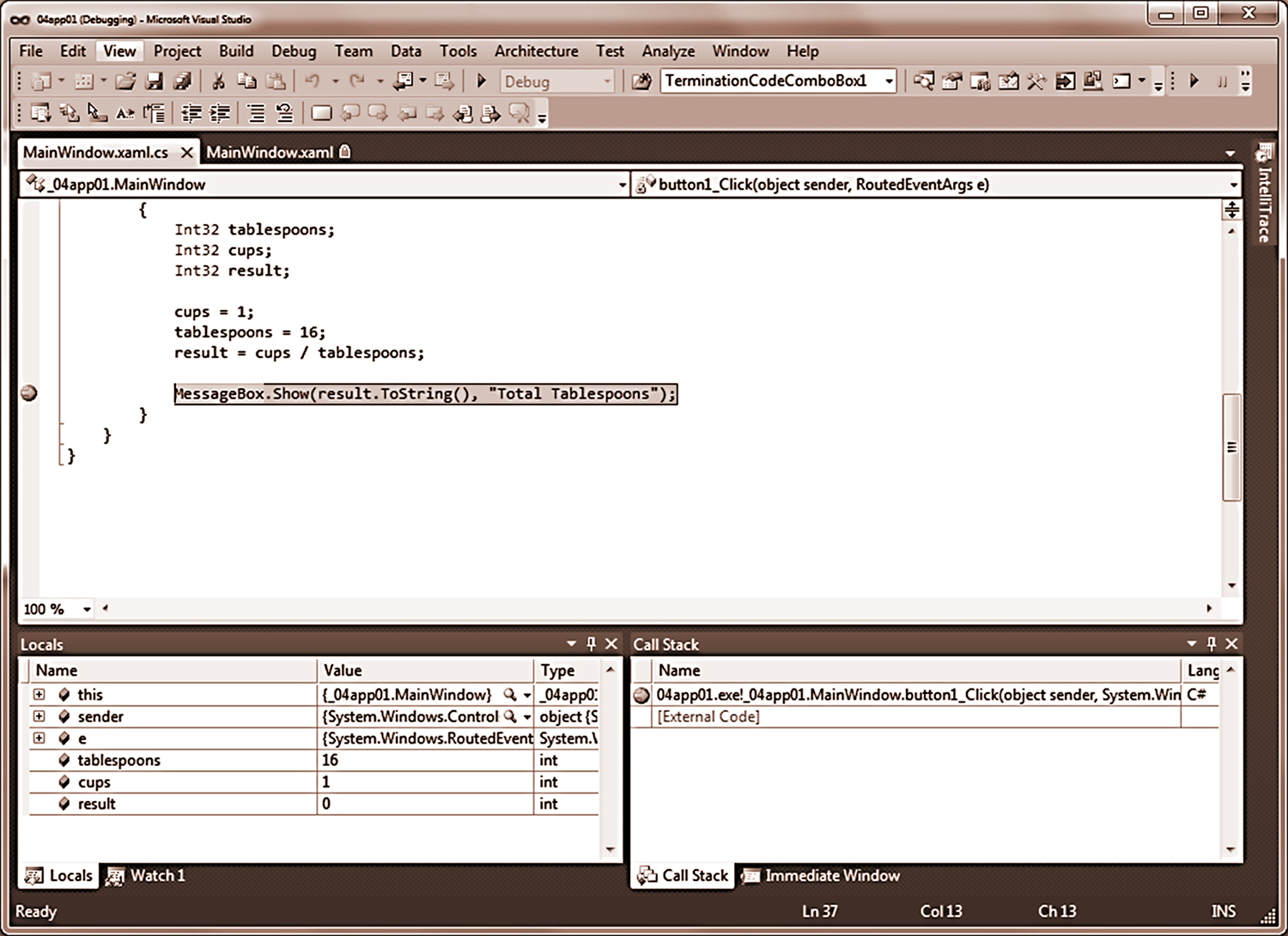Toggle auto-hide pin on Call Stack panel
Screen dimensions: 1288x936
click(1212, 644)
